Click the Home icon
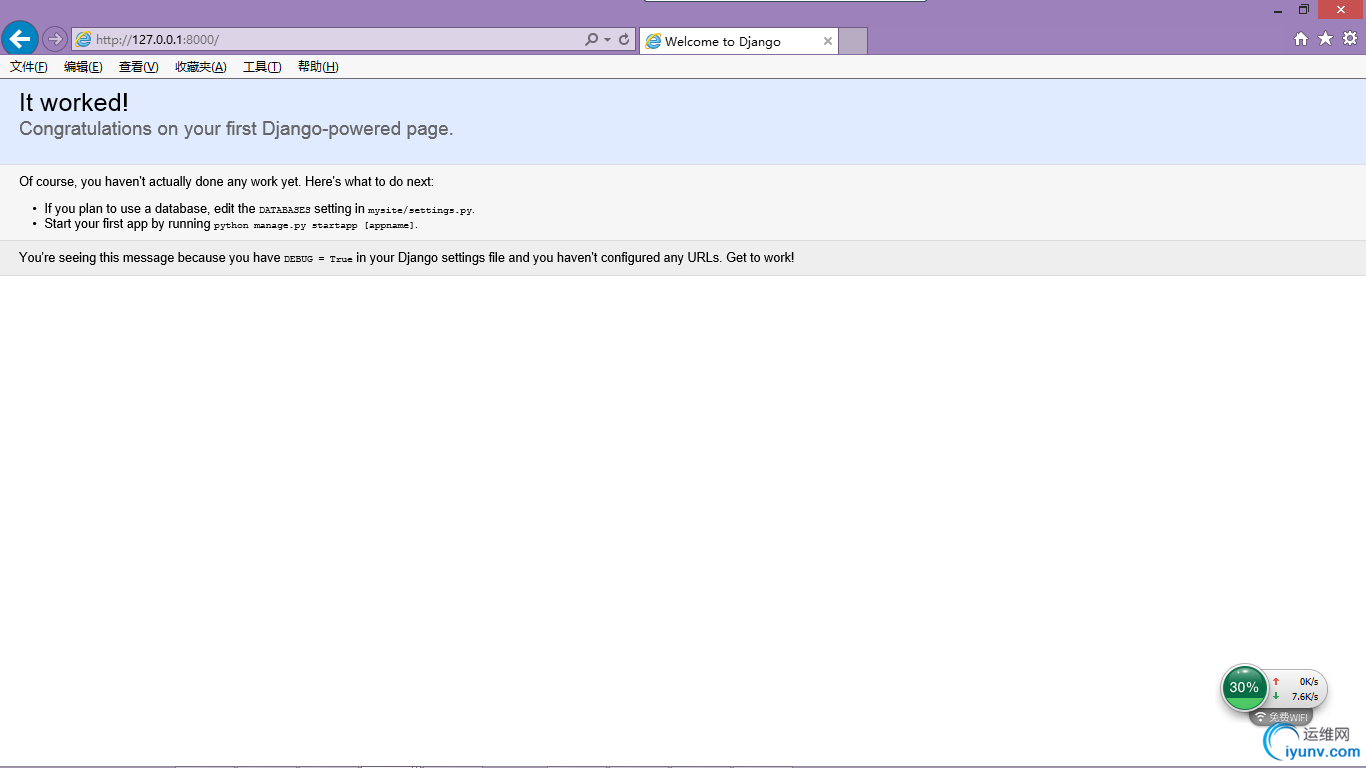 pyautogui.click(x=1301, y=39)
